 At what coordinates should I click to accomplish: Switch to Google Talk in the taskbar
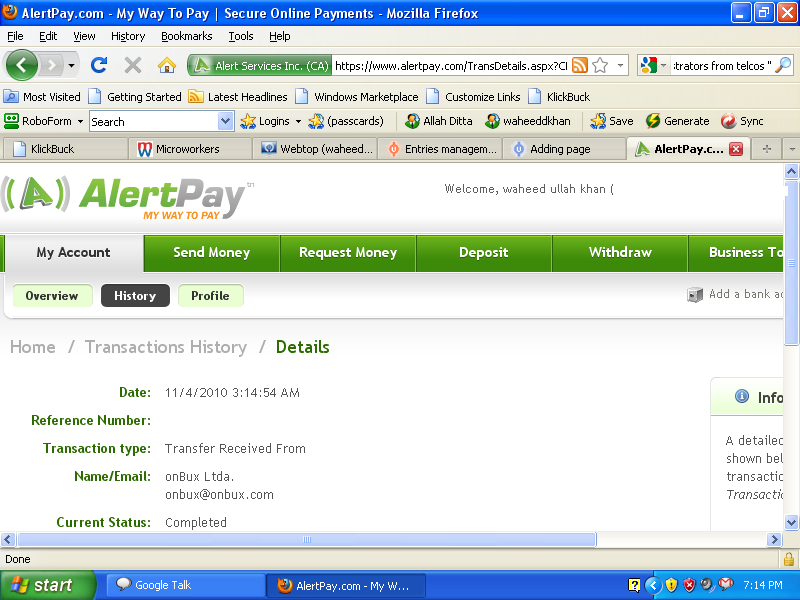point(186,585)
